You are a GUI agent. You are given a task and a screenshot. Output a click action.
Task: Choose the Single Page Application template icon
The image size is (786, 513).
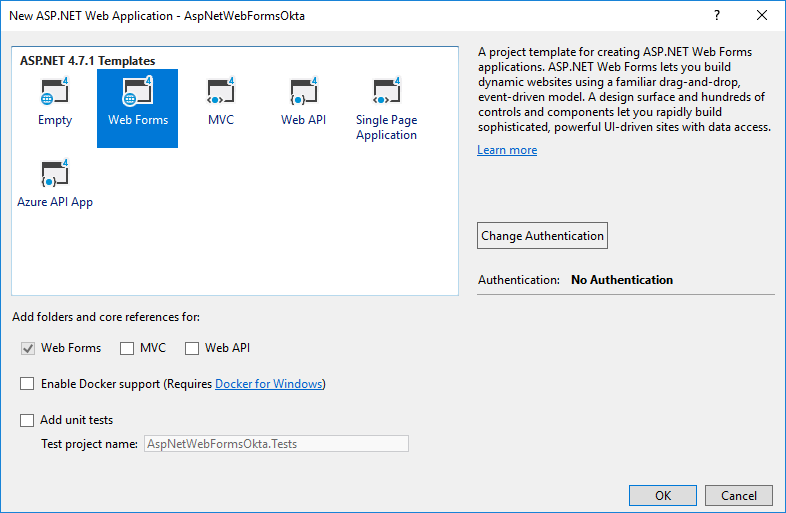386,93
